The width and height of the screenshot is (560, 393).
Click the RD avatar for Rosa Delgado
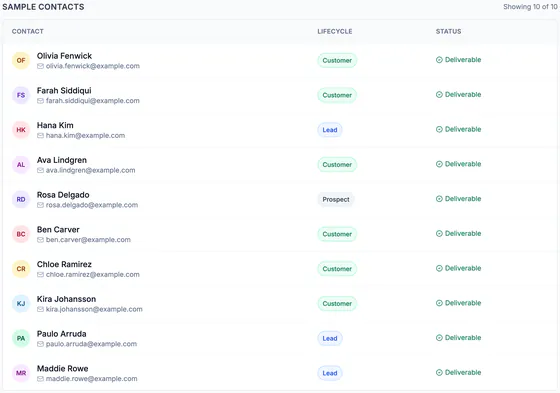pyautogui.click(x=21, y=199)
